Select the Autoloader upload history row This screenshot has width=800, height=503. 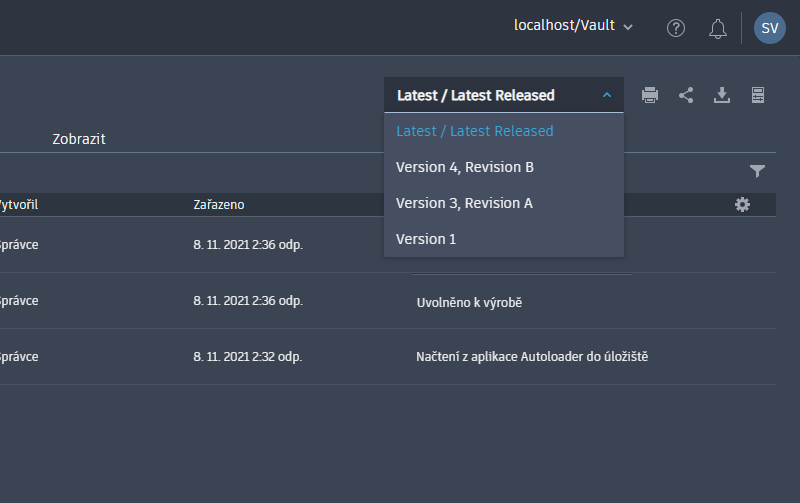pos(532,356)
